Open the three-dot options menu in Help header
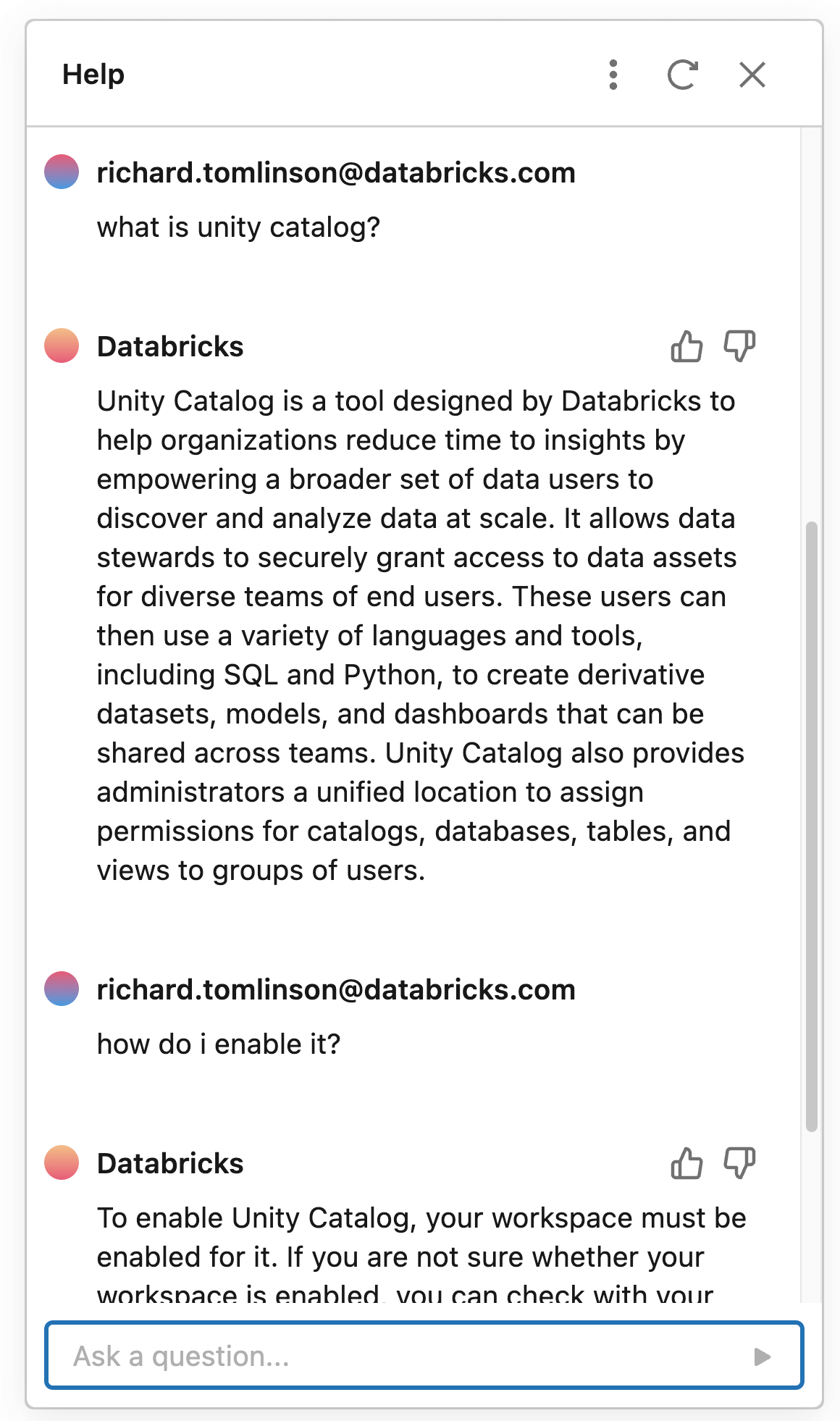This screenshot has width=840, height=1421. click(613, 75)
